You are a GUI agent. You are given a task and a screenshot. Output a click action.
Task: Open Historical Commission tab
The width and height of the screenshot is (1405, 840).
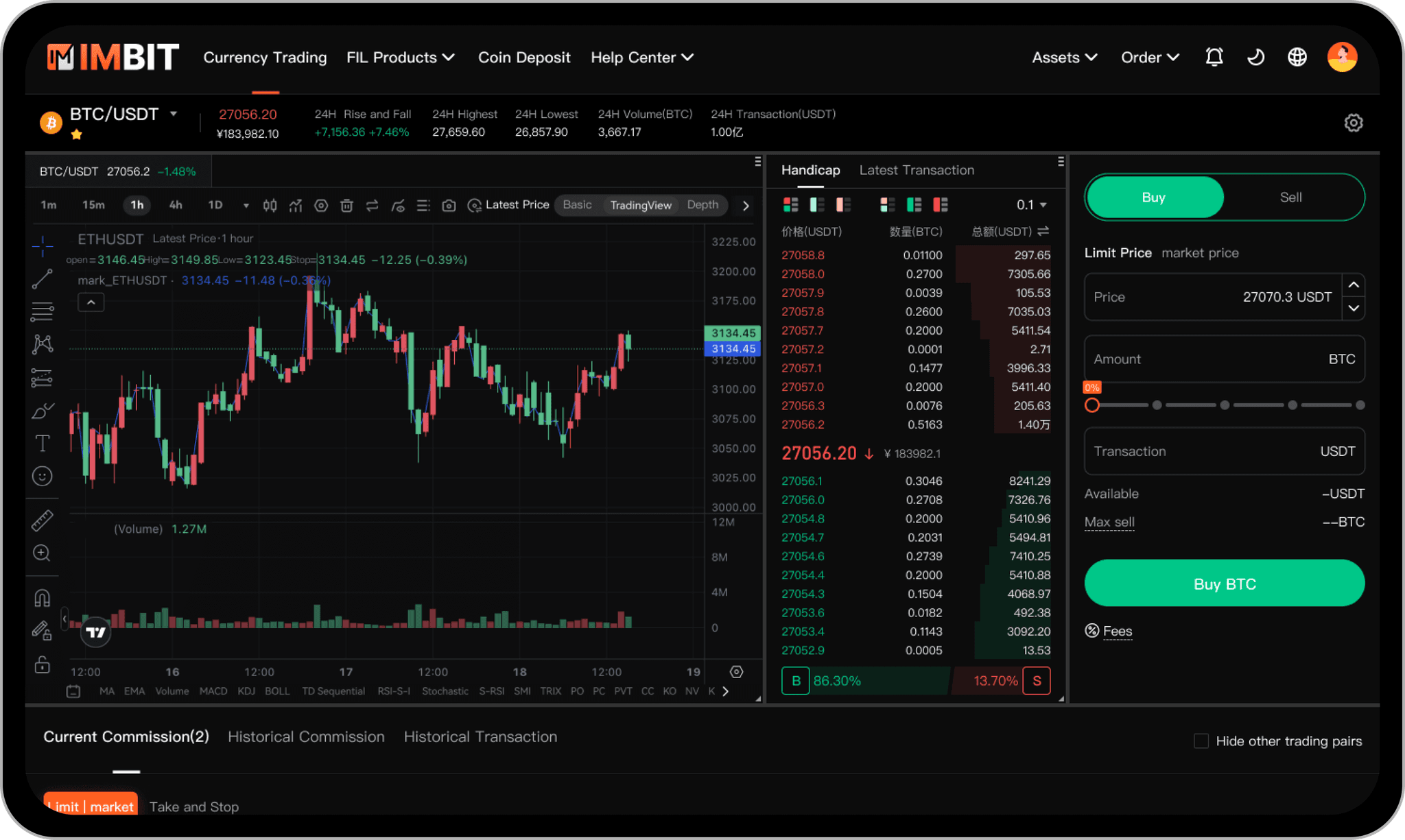[306, 736]
